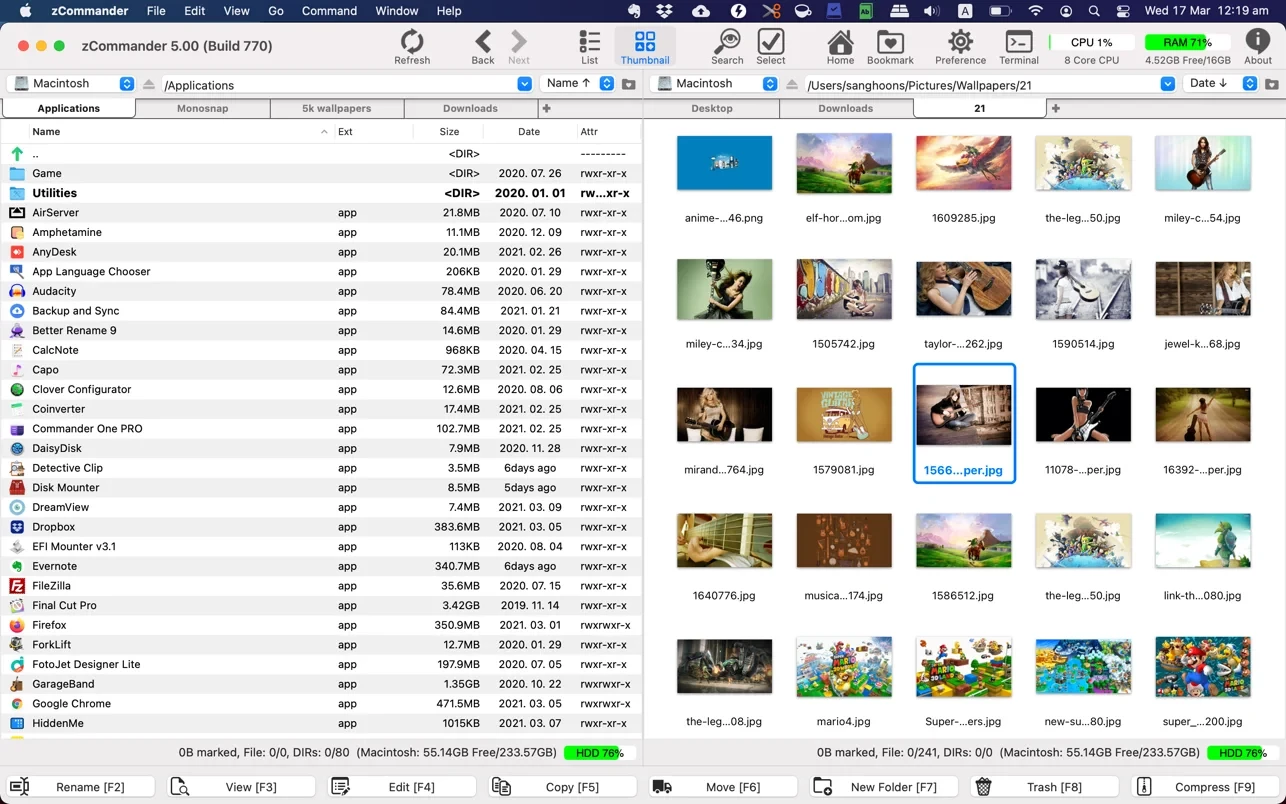Screen dimensions: 1286x804
Task: Toggle sort order on Name column header
Action: [x=46, y=132]
